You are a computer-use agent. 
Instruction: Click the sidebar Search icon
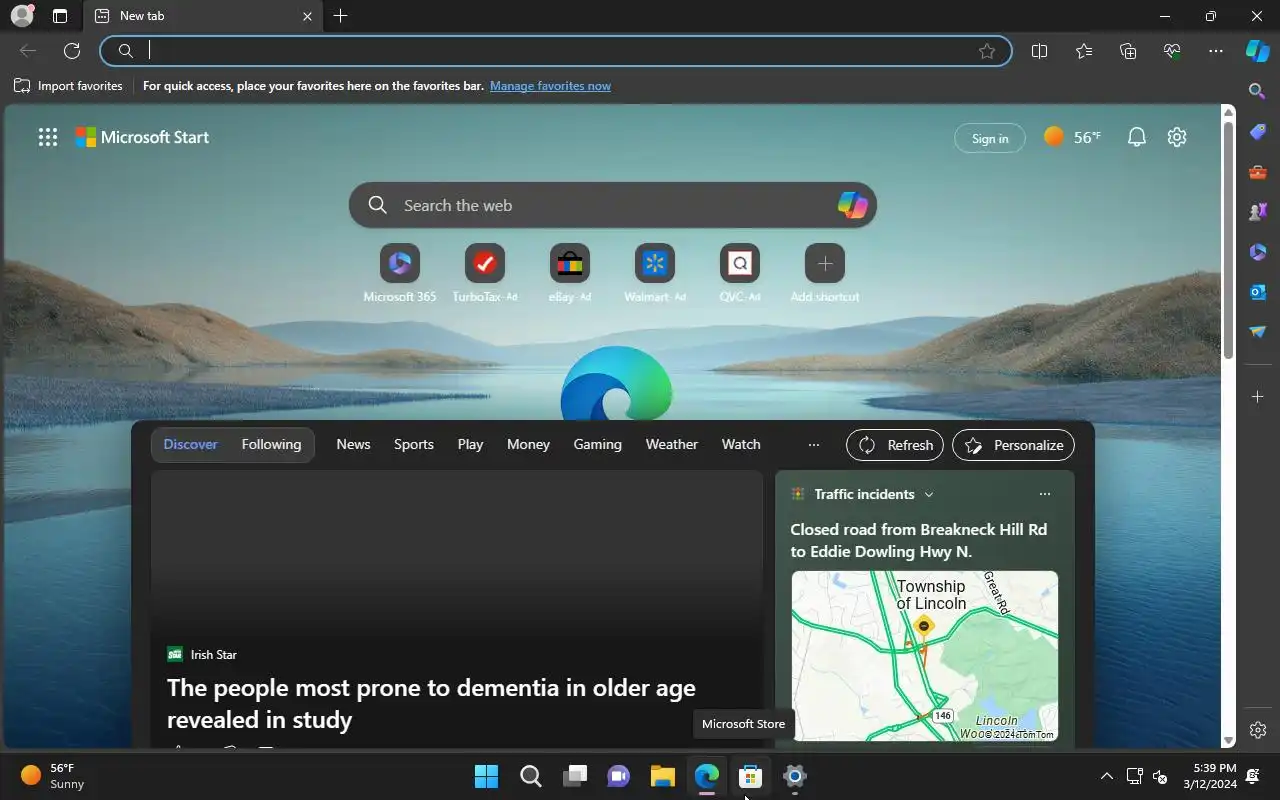(x=1258, y=91)
